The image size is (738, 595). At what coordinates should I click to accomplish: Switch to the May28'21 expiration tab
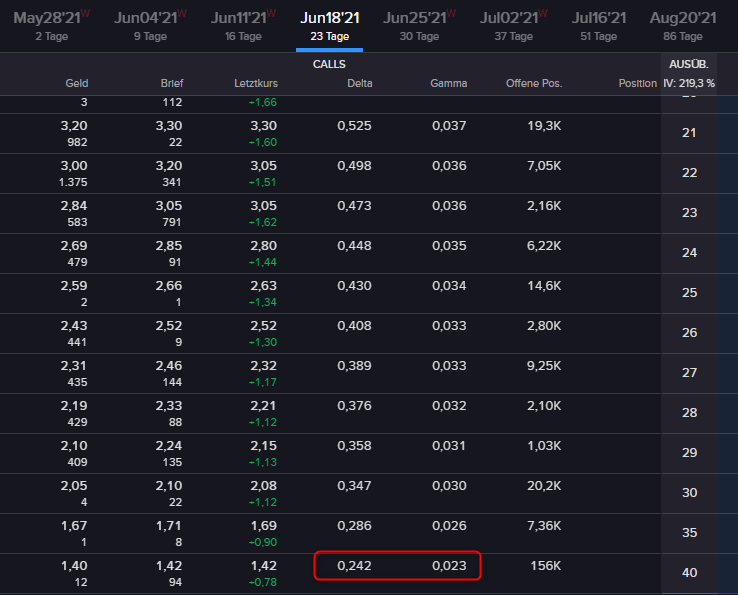coord(52,25)
